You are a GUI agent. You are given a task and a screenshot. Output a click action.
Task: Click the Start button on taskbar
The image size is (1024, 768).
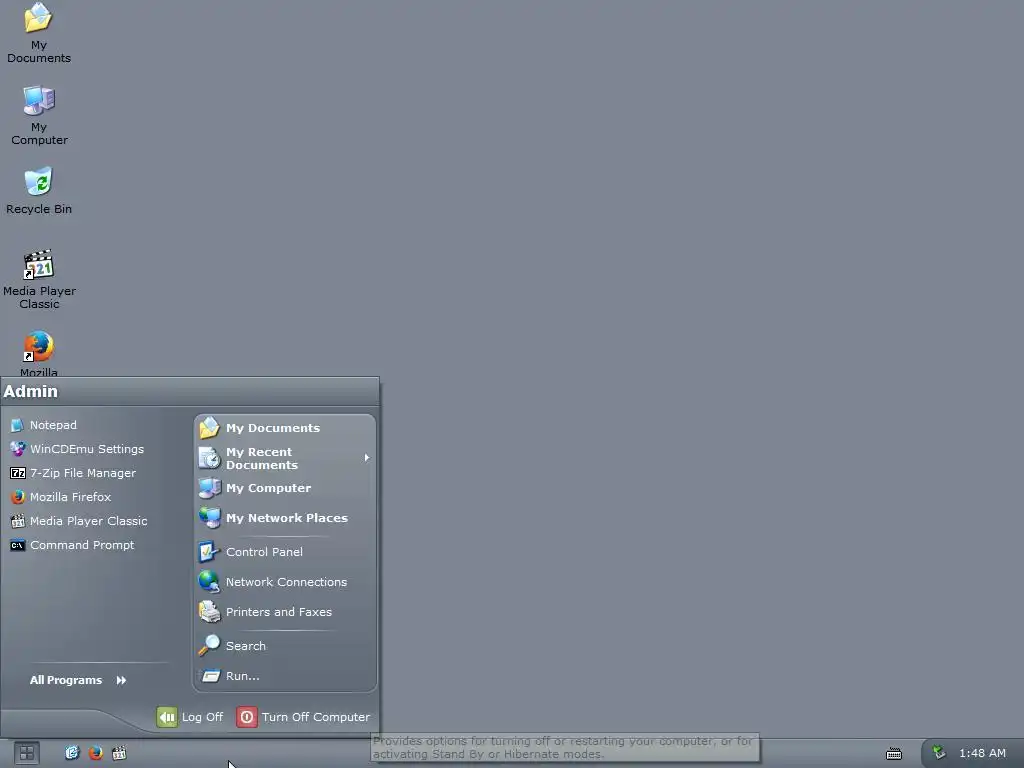tap(26, 754)
